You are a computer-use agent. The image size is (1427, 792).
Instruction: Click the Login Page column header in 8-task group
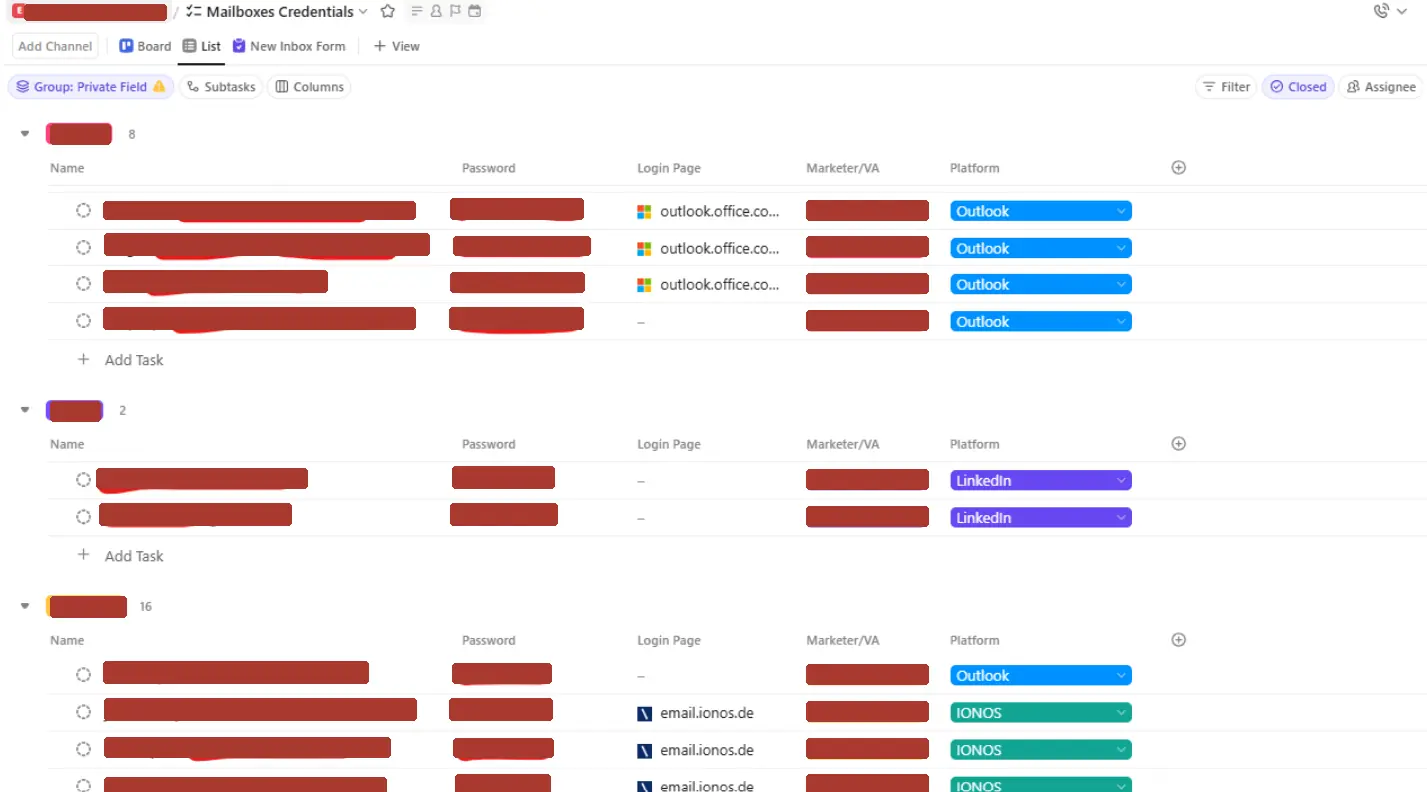668,168
